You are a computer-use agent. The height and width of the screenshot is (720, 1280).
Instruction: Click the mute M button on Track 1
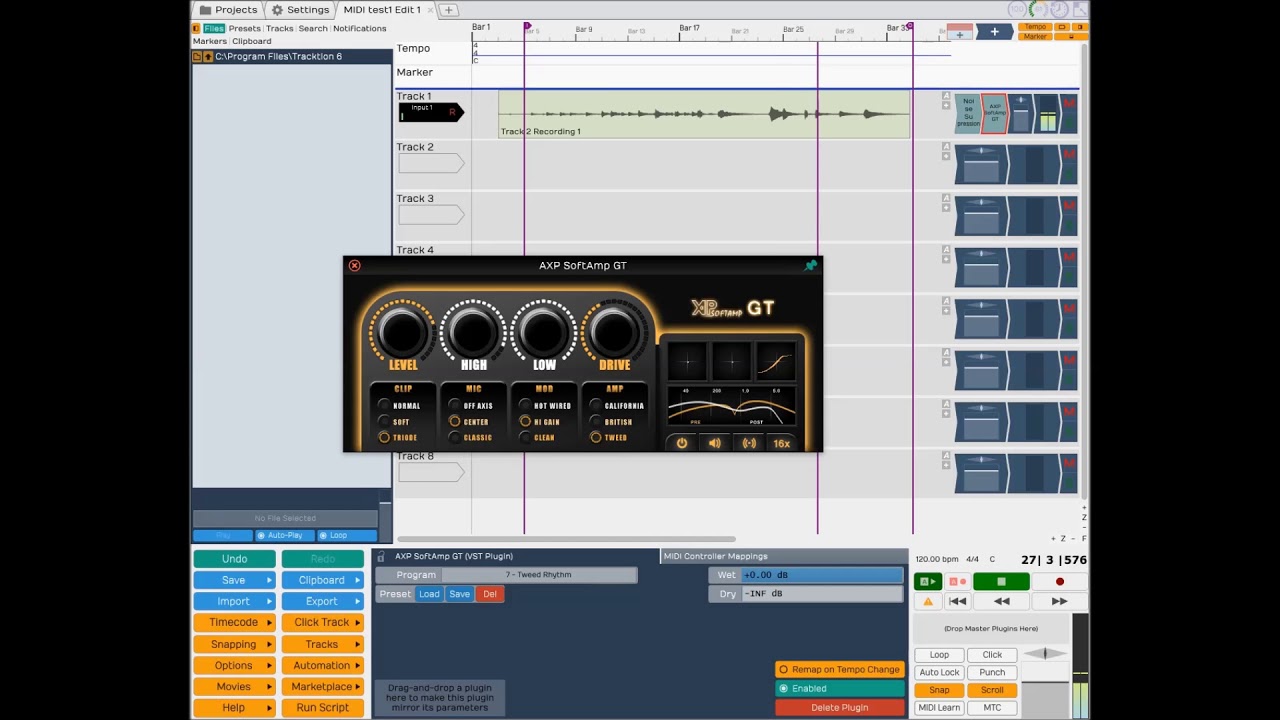tap(1069, 103)
